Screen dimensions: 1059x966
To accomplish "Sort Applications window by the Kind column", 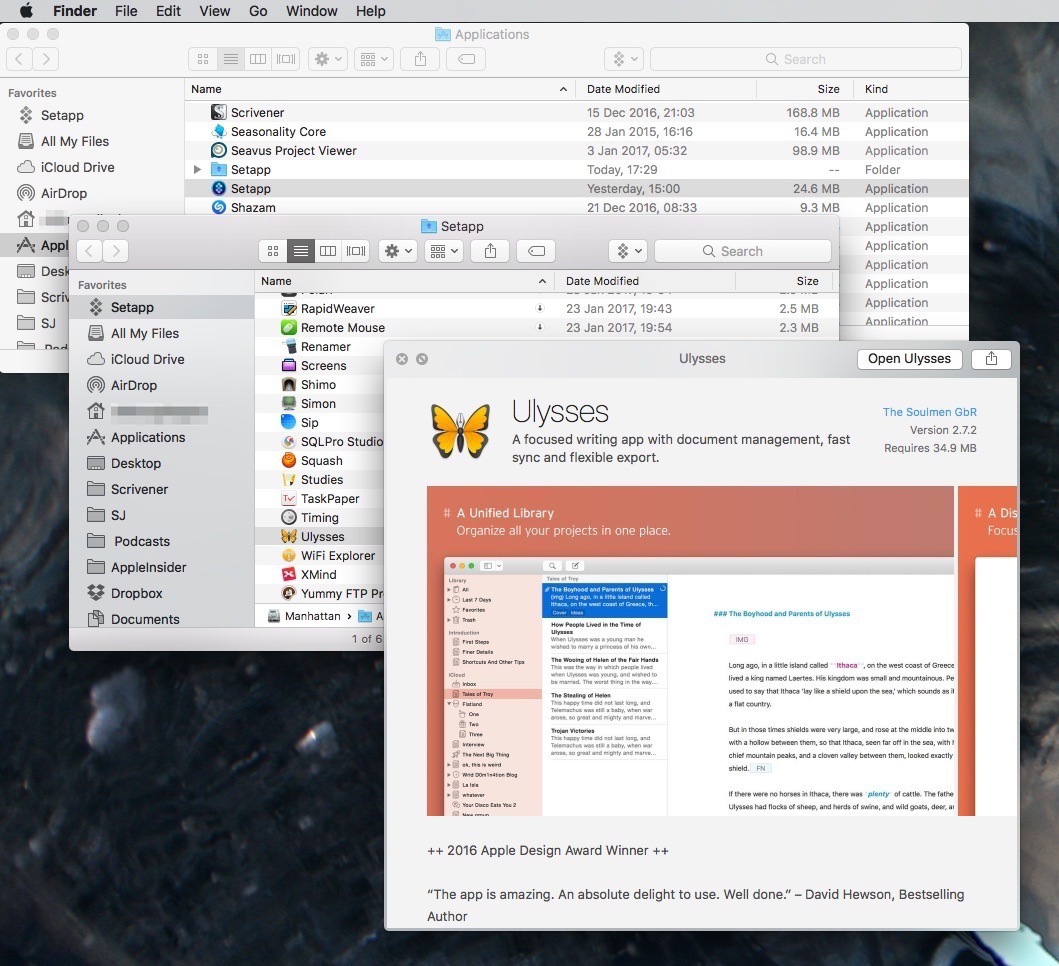I will [x=910, y=89].
